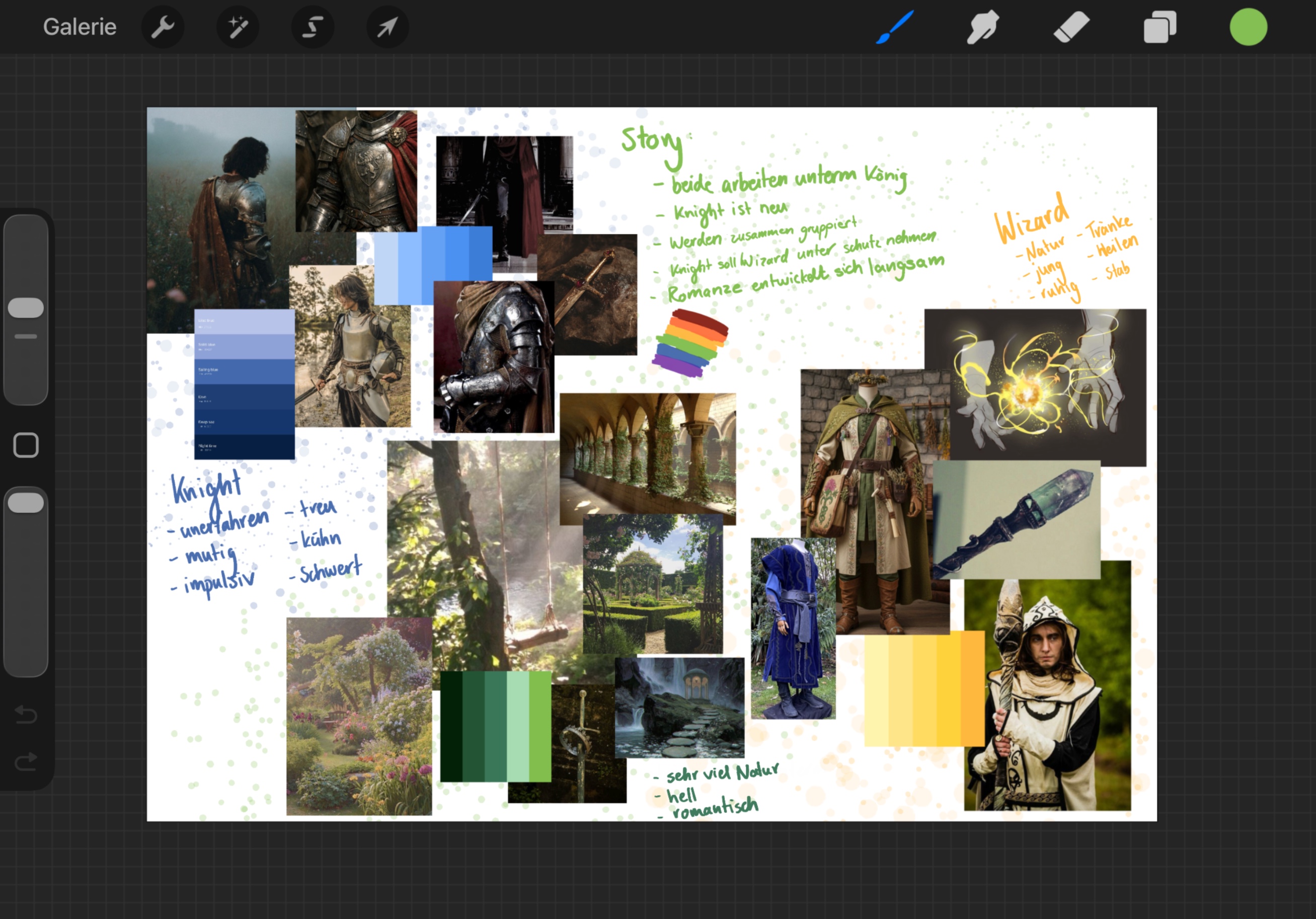Open the Layers panel

(1159, 27)
